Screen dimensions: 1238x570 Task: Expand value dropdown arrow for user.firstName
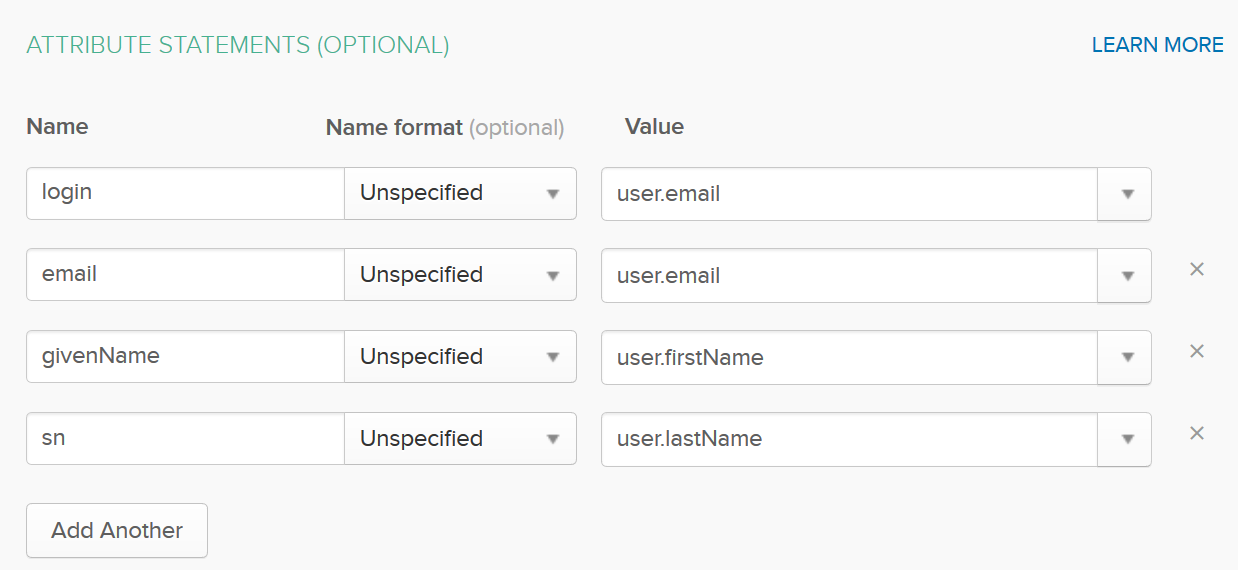[x=1126, y=358]
